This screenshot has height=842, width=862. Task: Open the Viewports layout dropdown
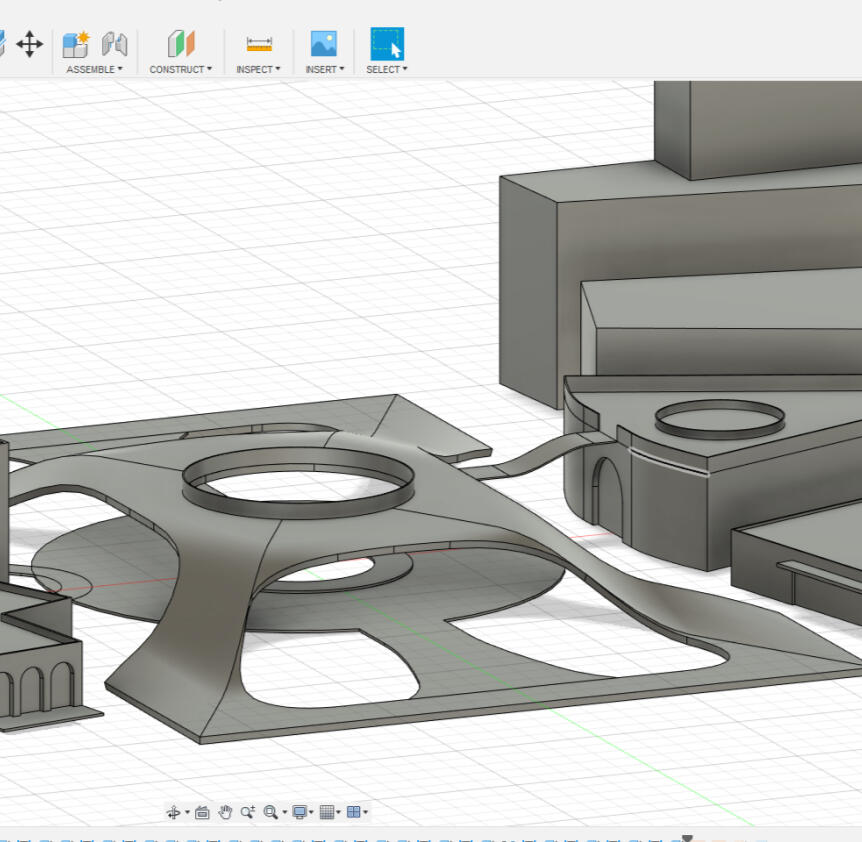coord(356,812)
